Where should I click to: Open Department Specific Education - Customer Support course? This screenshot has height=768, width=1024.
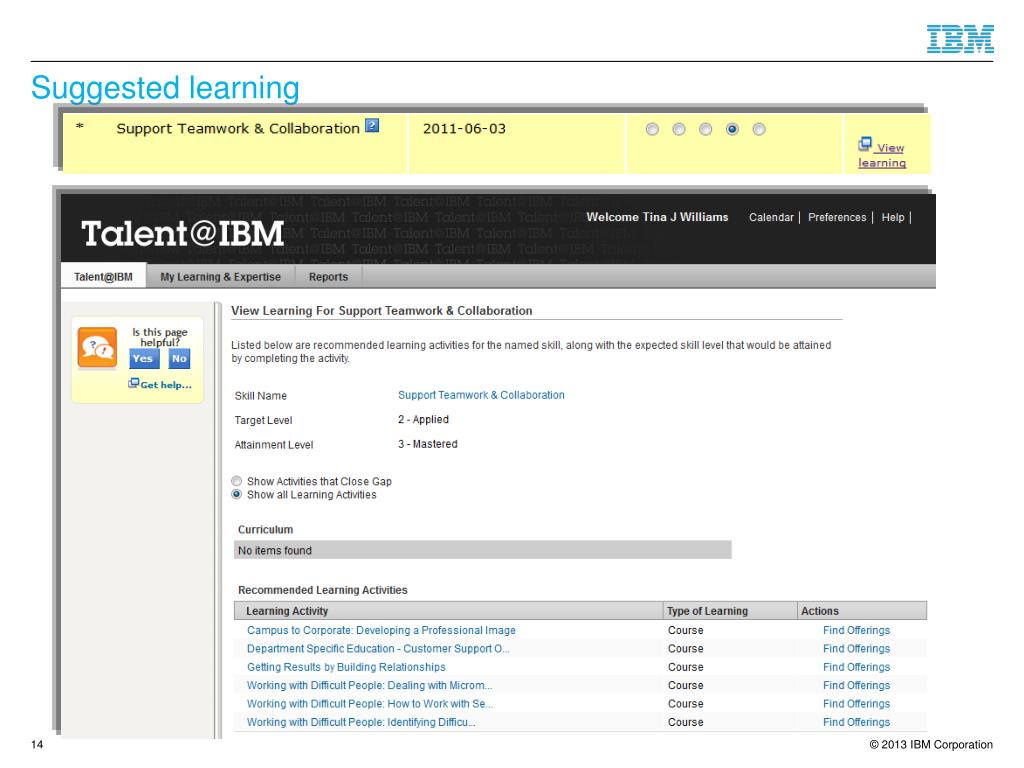(378, 648)
